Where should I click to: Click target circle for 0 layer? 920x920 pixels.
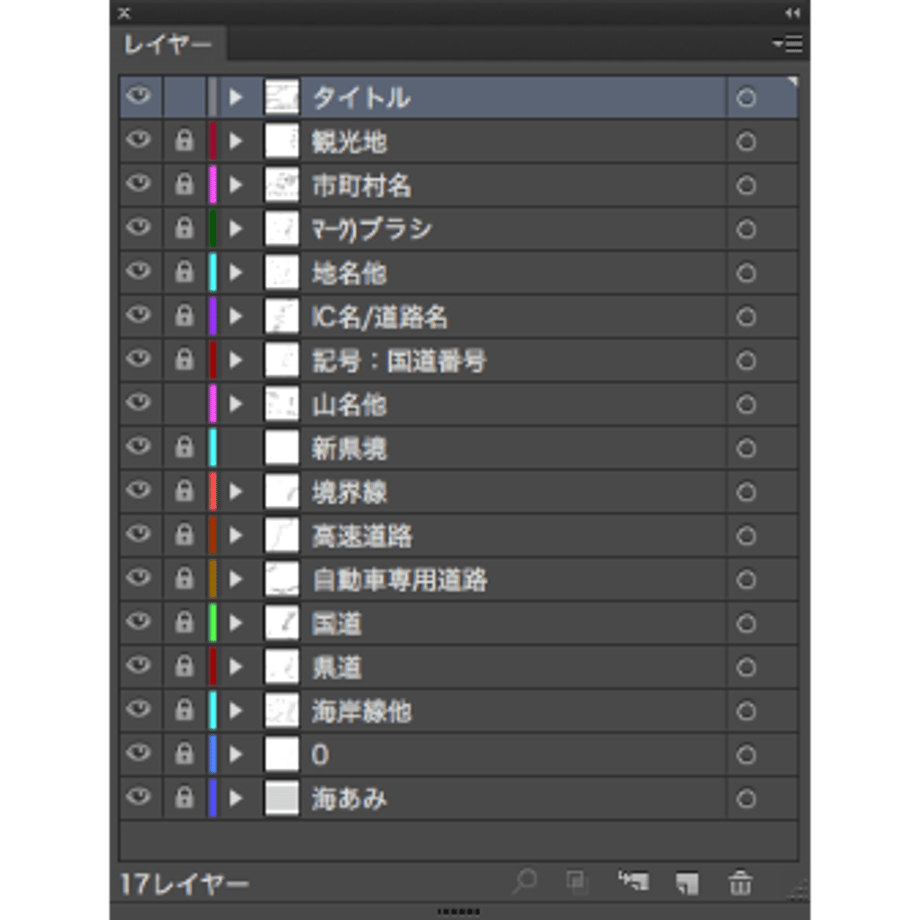coord(746,755)
